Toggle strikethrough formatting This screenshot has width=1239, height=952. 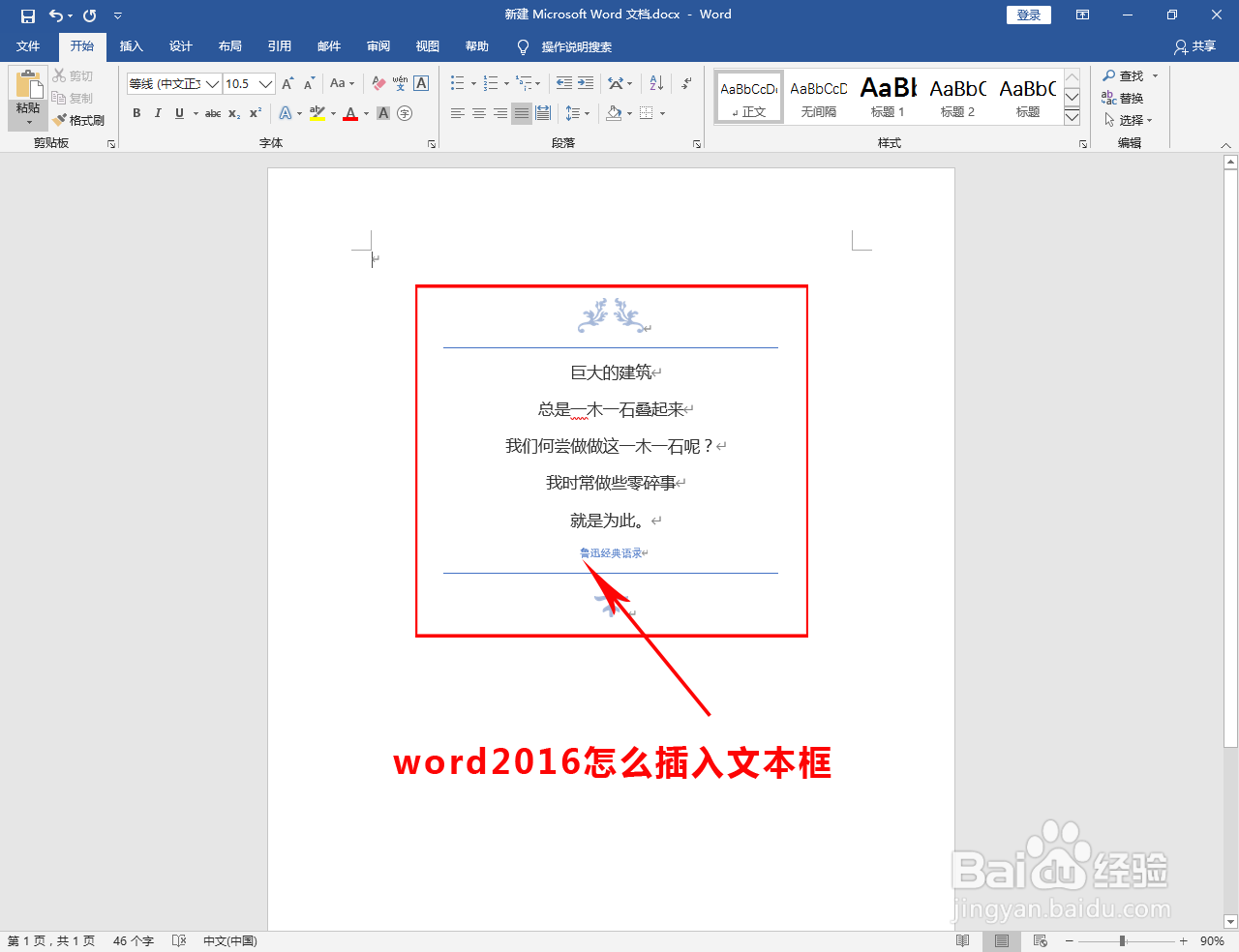tap(212, 113)
